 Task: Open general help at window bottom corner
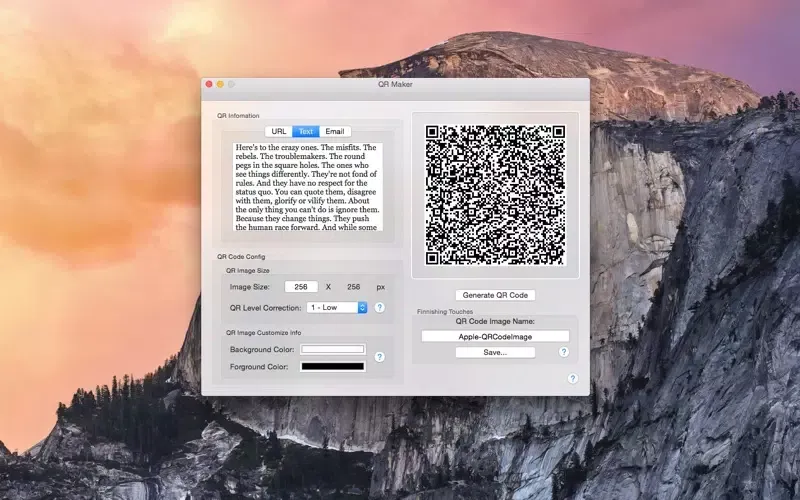click(573, 378)
